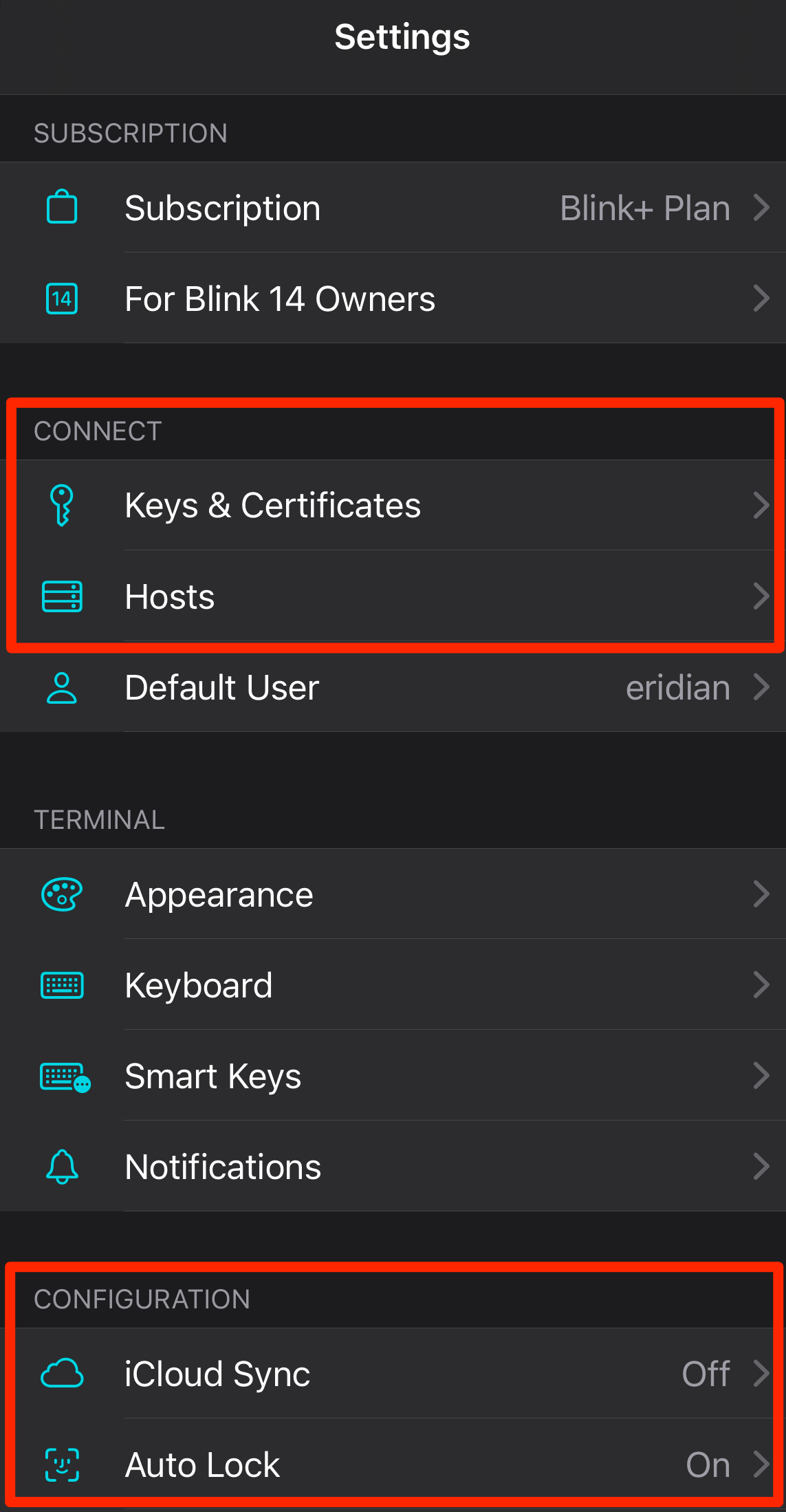Click the Keyboard icon
The height and width of the screenshot is (1512, 786).
(62, 985)
